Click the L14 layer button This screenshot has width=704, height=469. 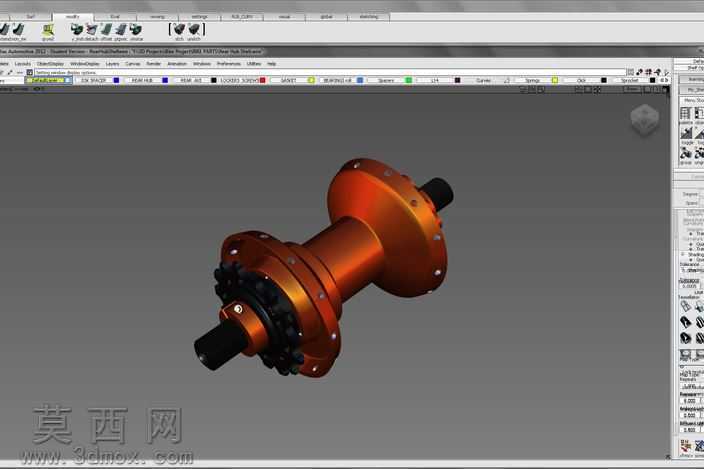coord(435,80)
